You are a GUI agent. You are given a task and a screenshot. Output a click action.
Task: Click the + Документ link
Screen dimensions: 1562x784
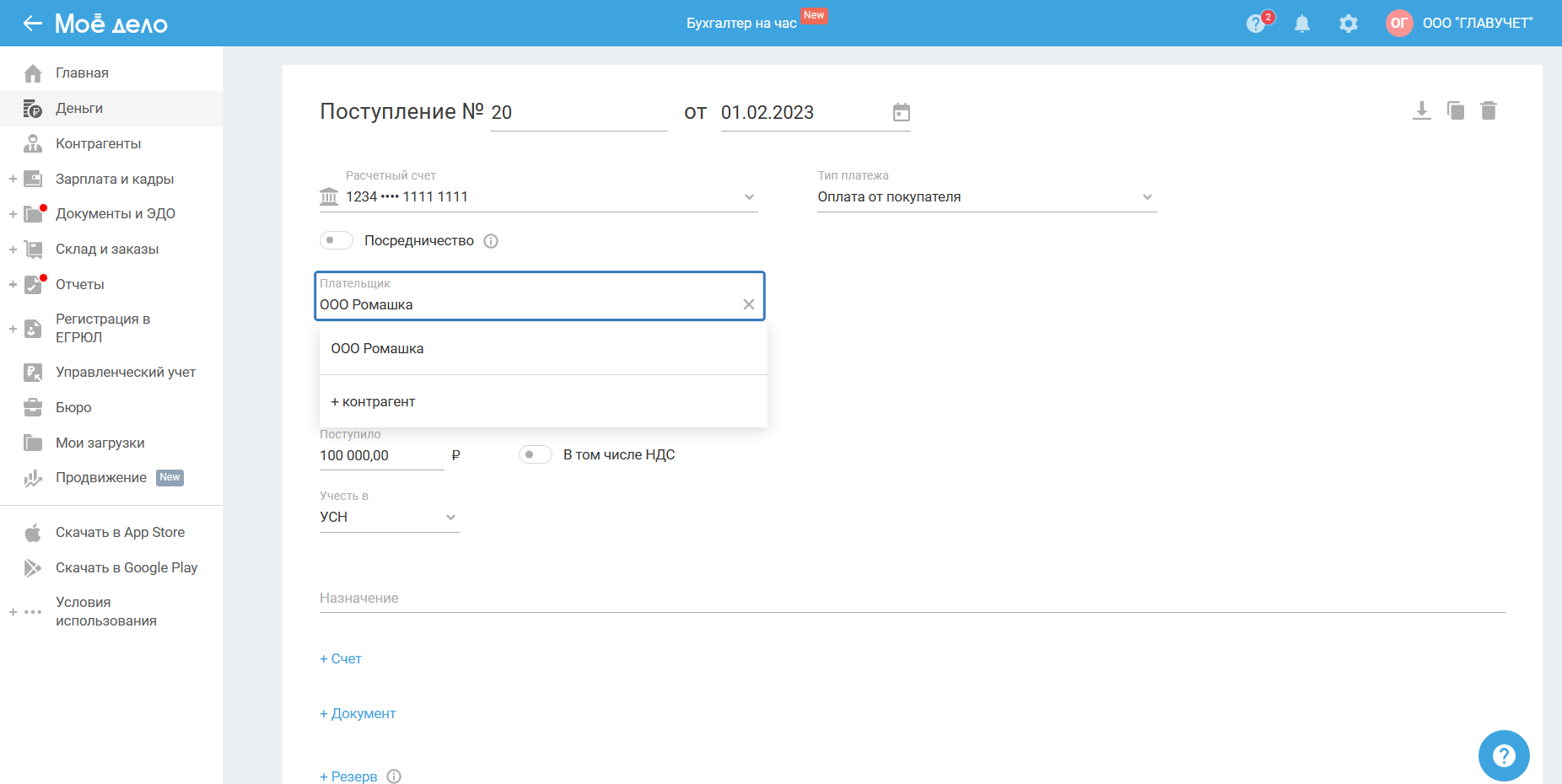pos(358,713)
